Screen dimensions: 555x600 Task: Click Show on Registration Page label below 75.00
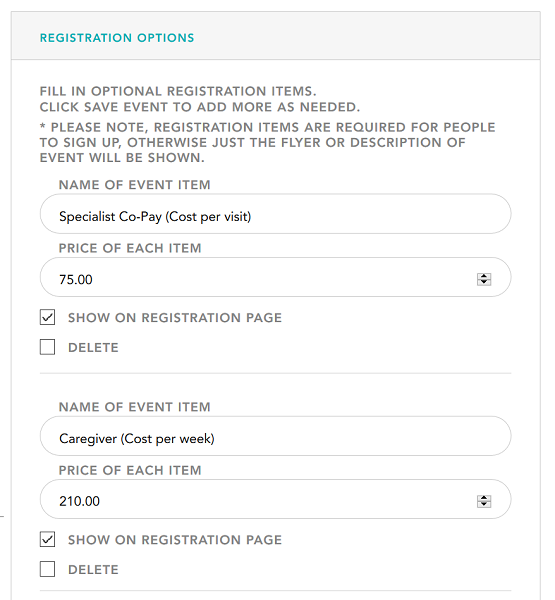[x=175, y=318]
